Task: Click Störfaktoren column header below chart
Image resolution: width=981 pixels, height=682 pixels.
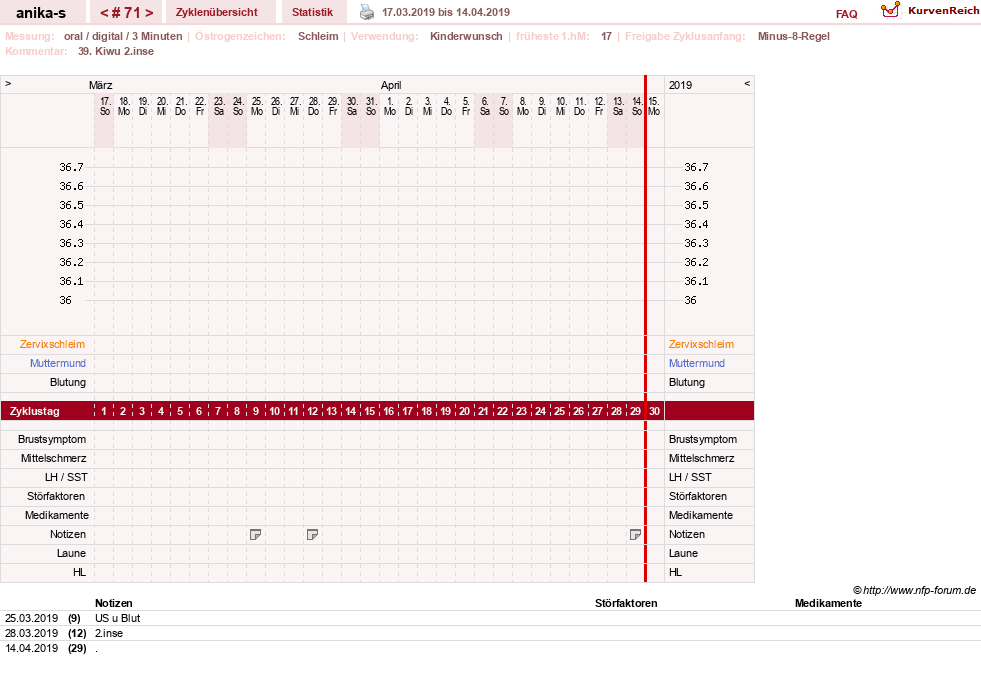Action: 626,603
